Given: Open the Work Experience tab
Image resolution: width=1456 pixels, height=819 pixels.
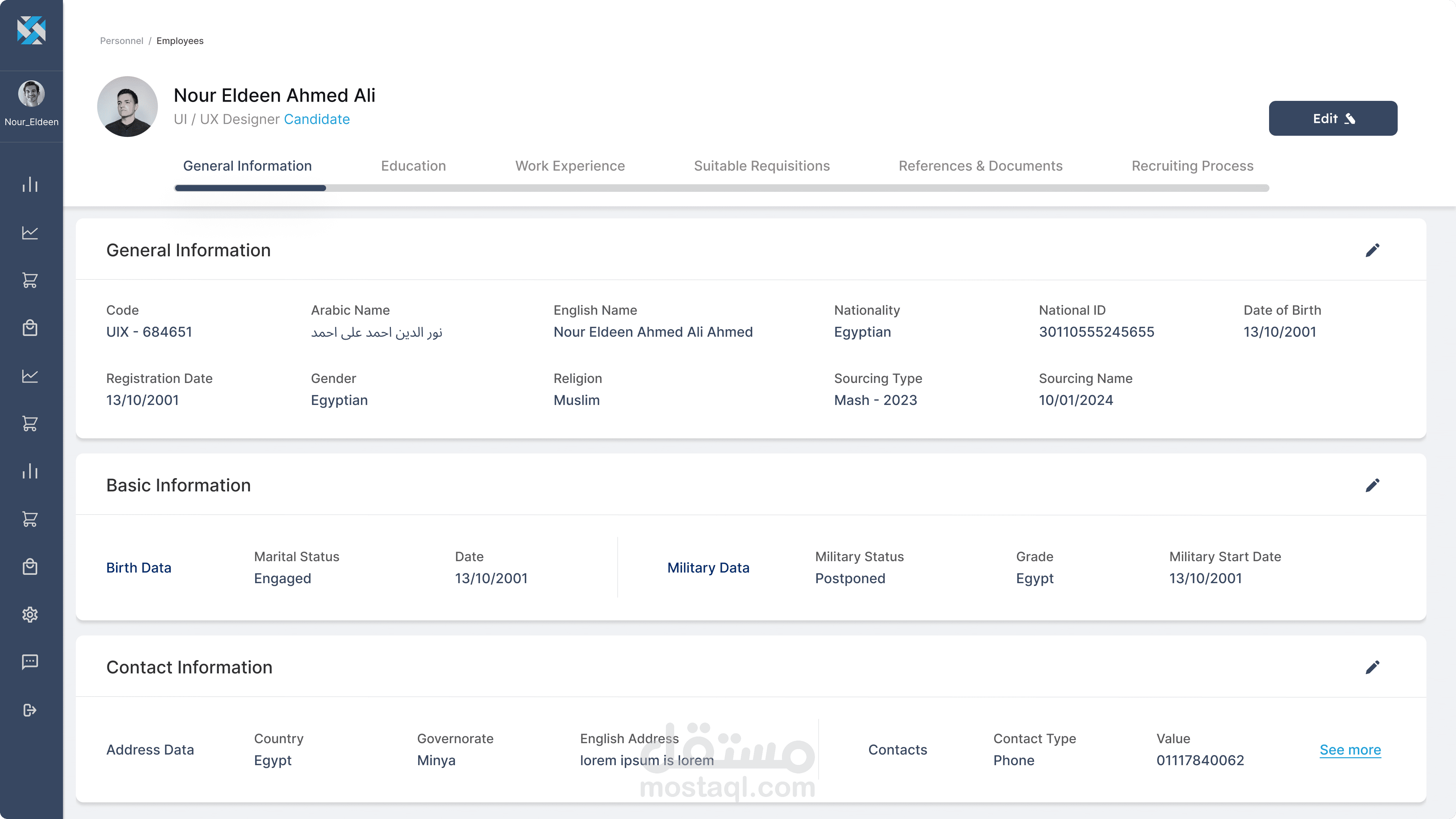Looking at the screenshot, I should 570,166.
